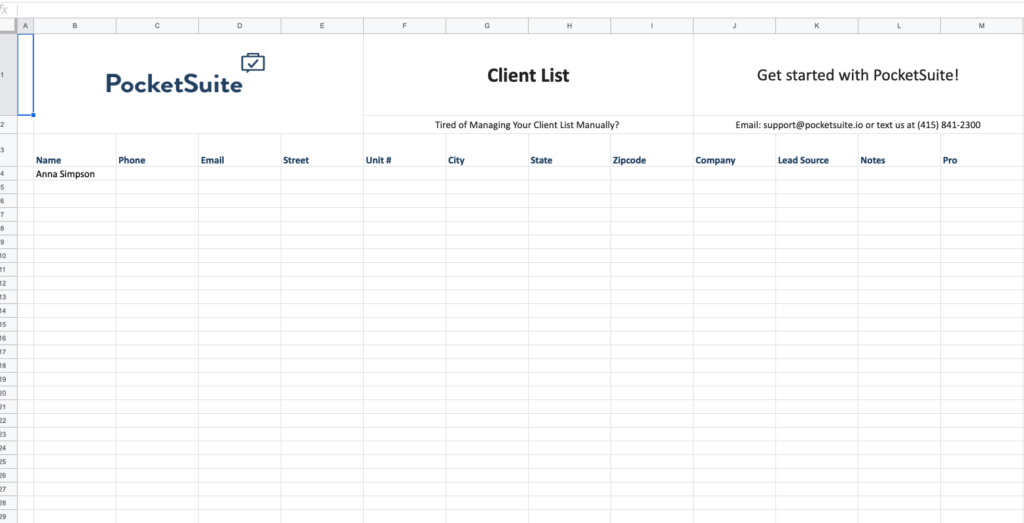Select the Company header cell
Image resolution: width=1024 pixels, height=523 pixels.
click(x=735, y=150)
